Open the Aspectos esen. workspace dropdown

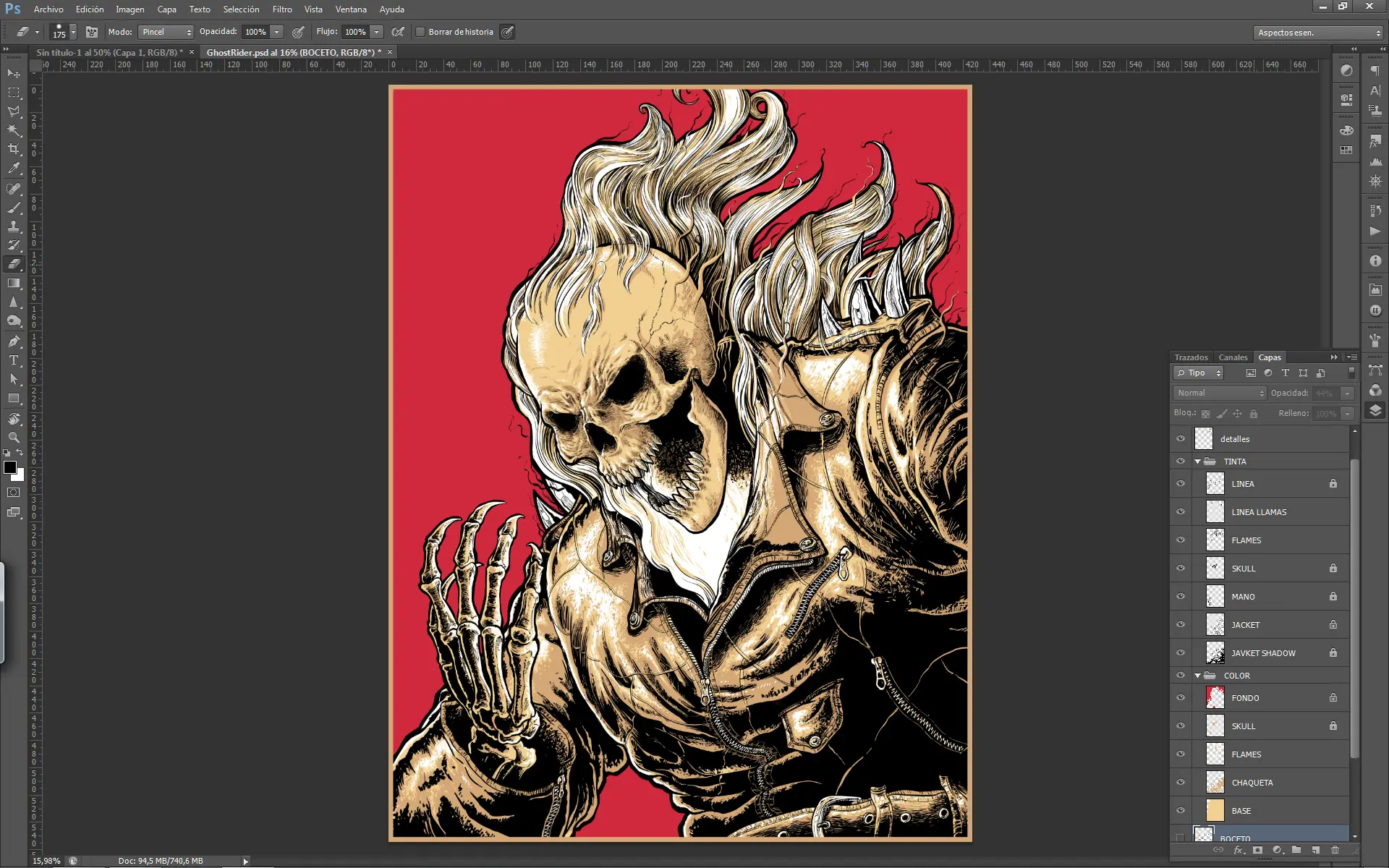(x=1317, y=33)
